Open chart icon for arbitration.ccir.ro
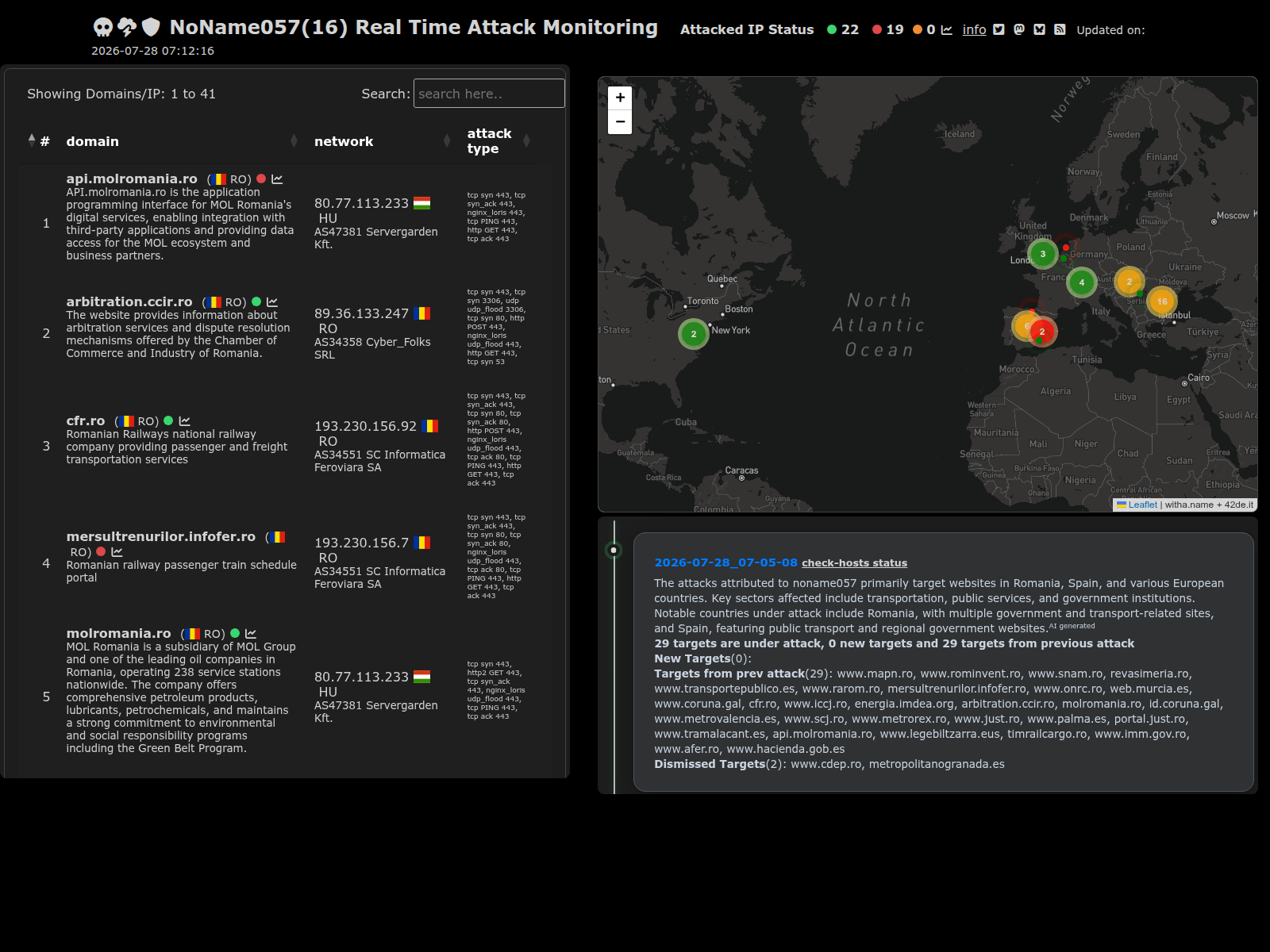The width and height of the screenshot is (1270, 952). 272,302
